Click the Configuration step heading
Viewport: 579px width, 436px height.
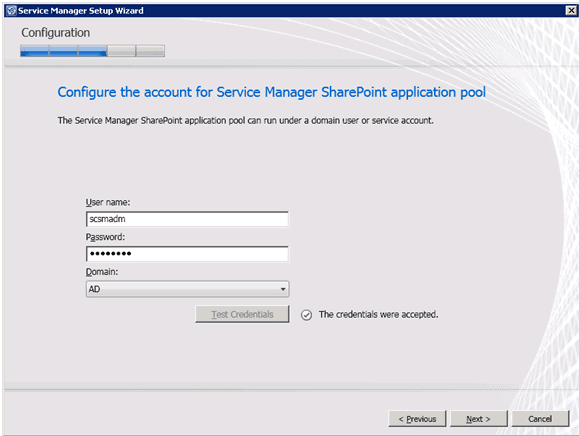[55, 33]
